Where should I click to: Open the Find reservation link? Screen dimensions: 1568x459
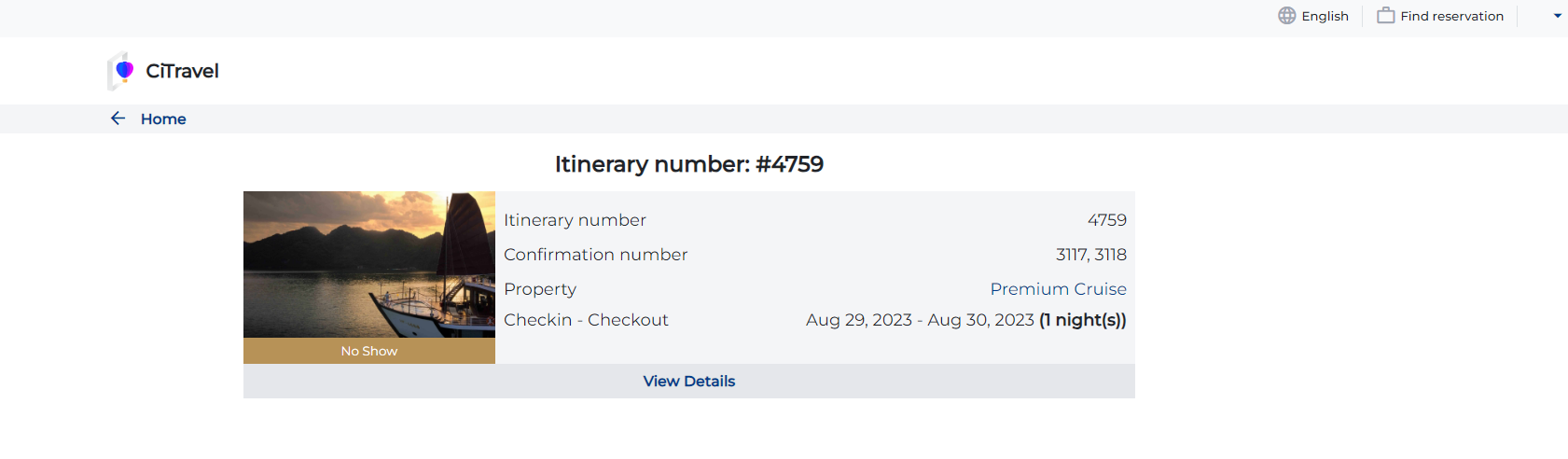point(1451,16)
